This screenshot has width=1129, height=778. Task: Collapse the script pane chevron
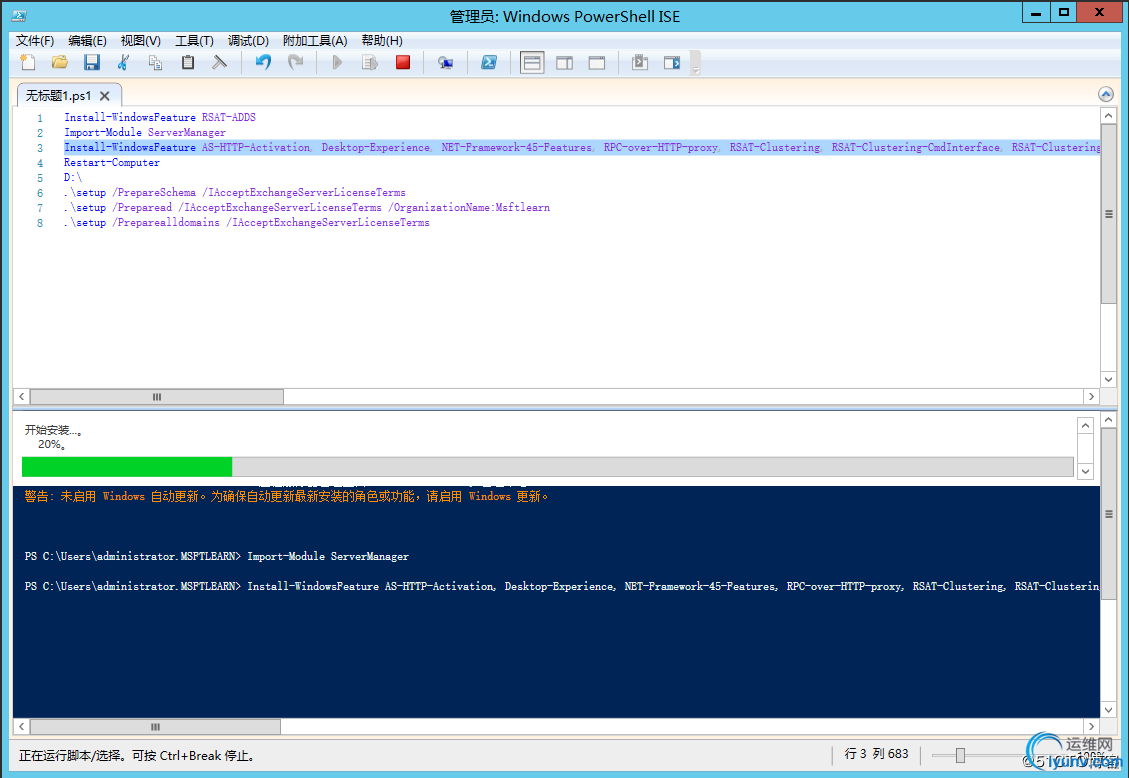1106,94
